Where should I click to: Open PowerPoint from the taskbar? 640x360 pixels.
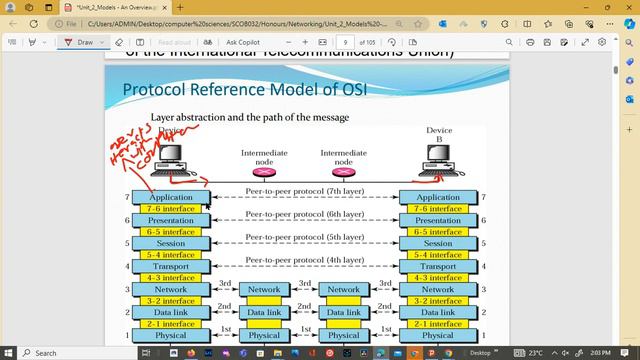(x=431, y=353)
